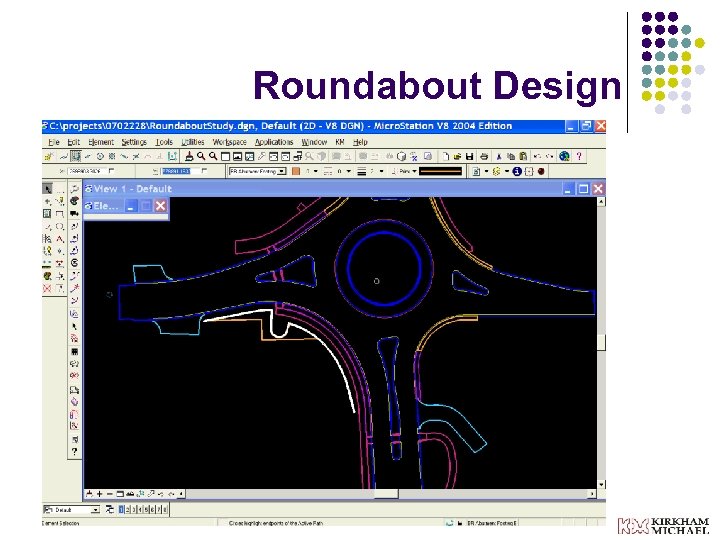
Task: Click the orange active color swatch
Action: pyautogui.click(x=296, y=171)
